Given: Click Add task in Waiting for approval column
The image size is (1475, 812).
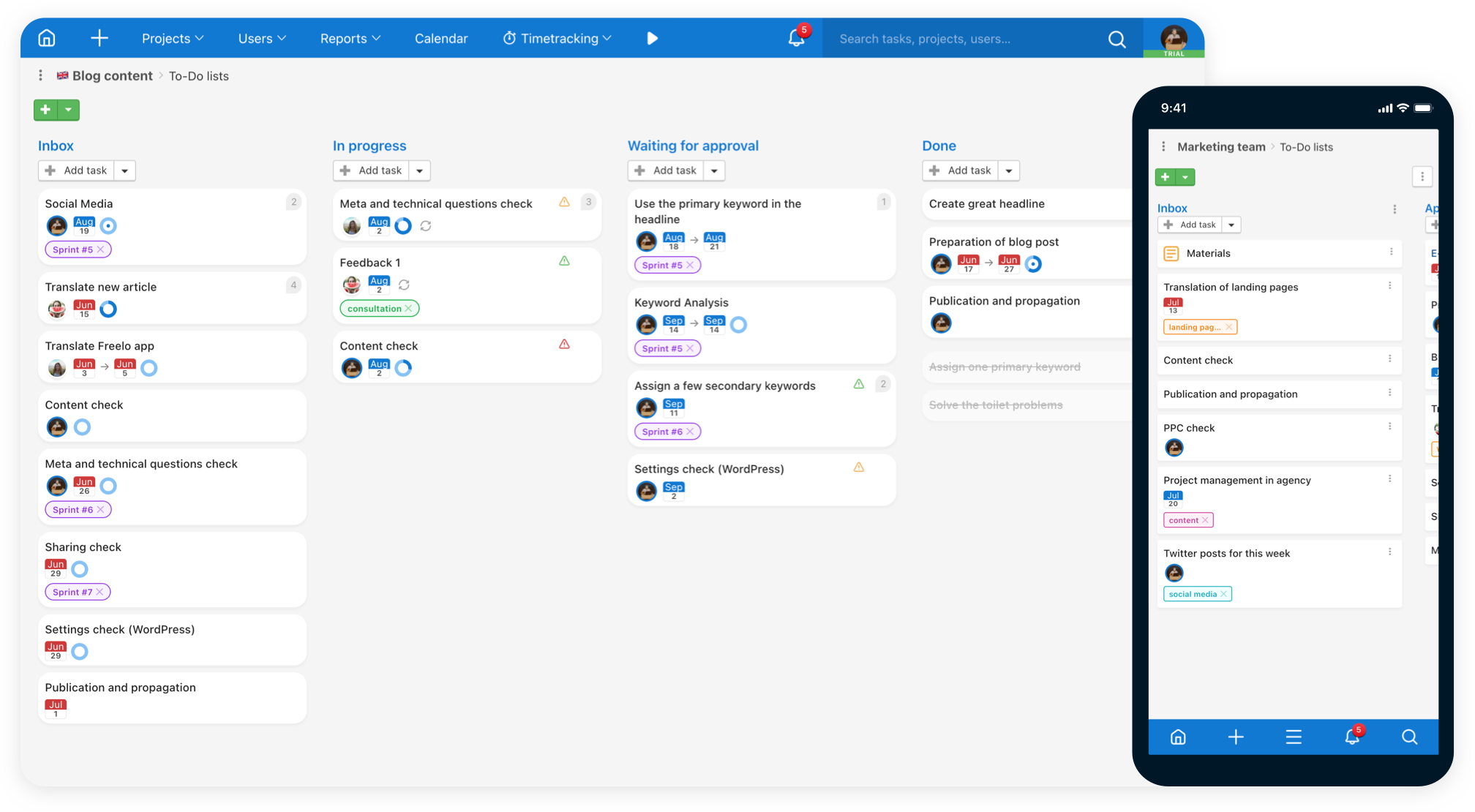Looking at the screenshot, I should click(666, 170).
